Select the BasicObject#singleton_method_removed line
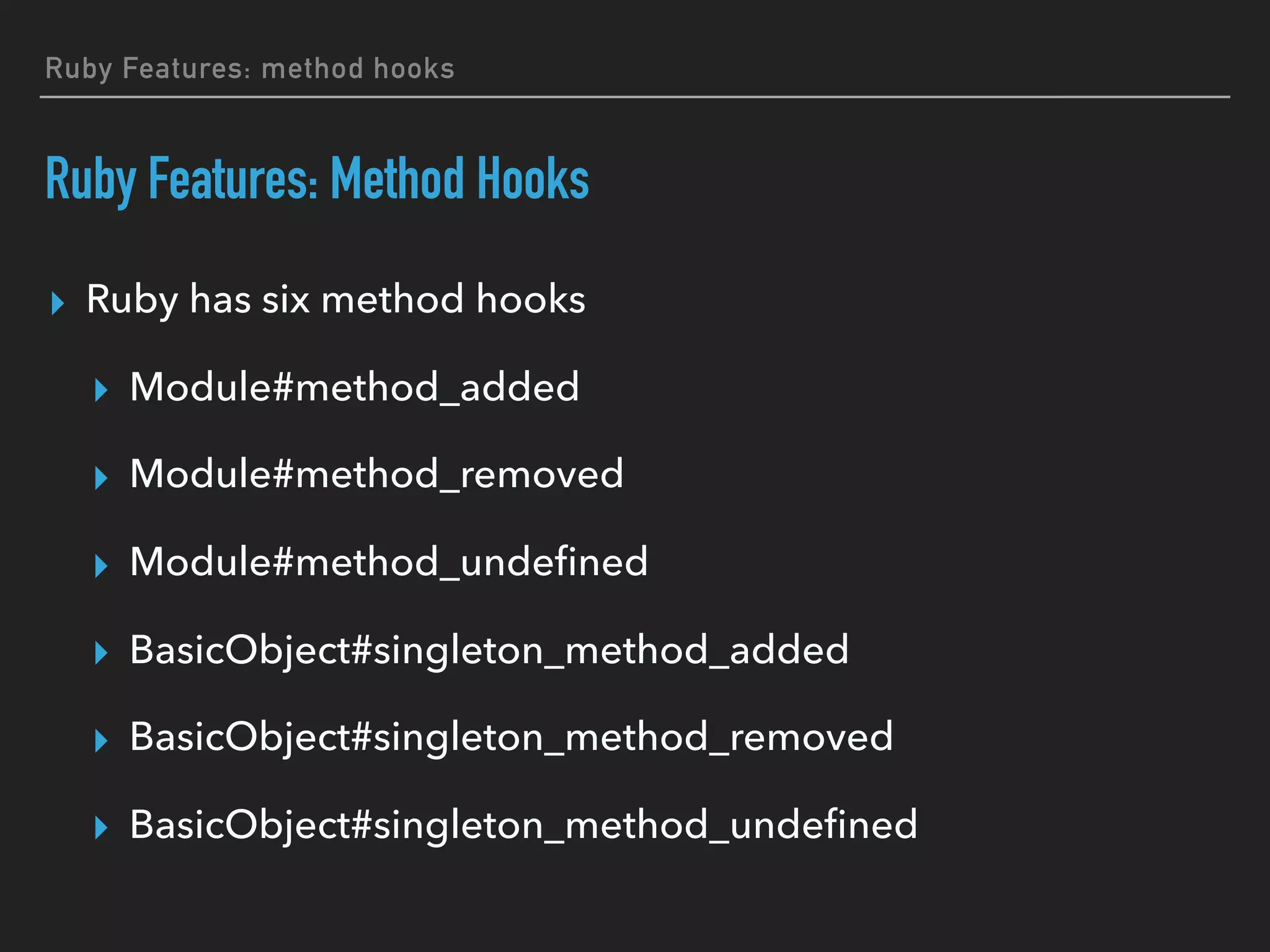The width and height of the screenshot is (1270, 952). tap(512, 738)
